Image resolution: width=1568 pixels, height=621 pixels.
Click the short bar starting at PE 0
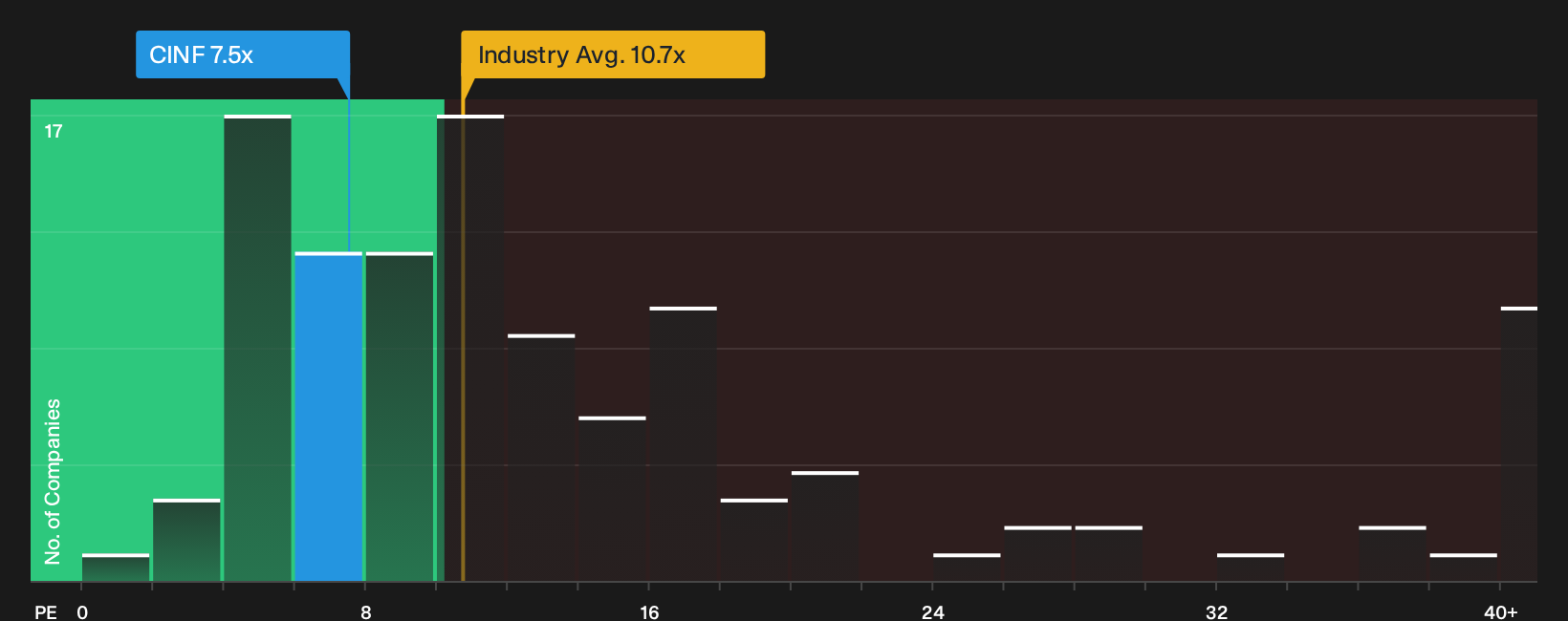(x=116, y=567)
